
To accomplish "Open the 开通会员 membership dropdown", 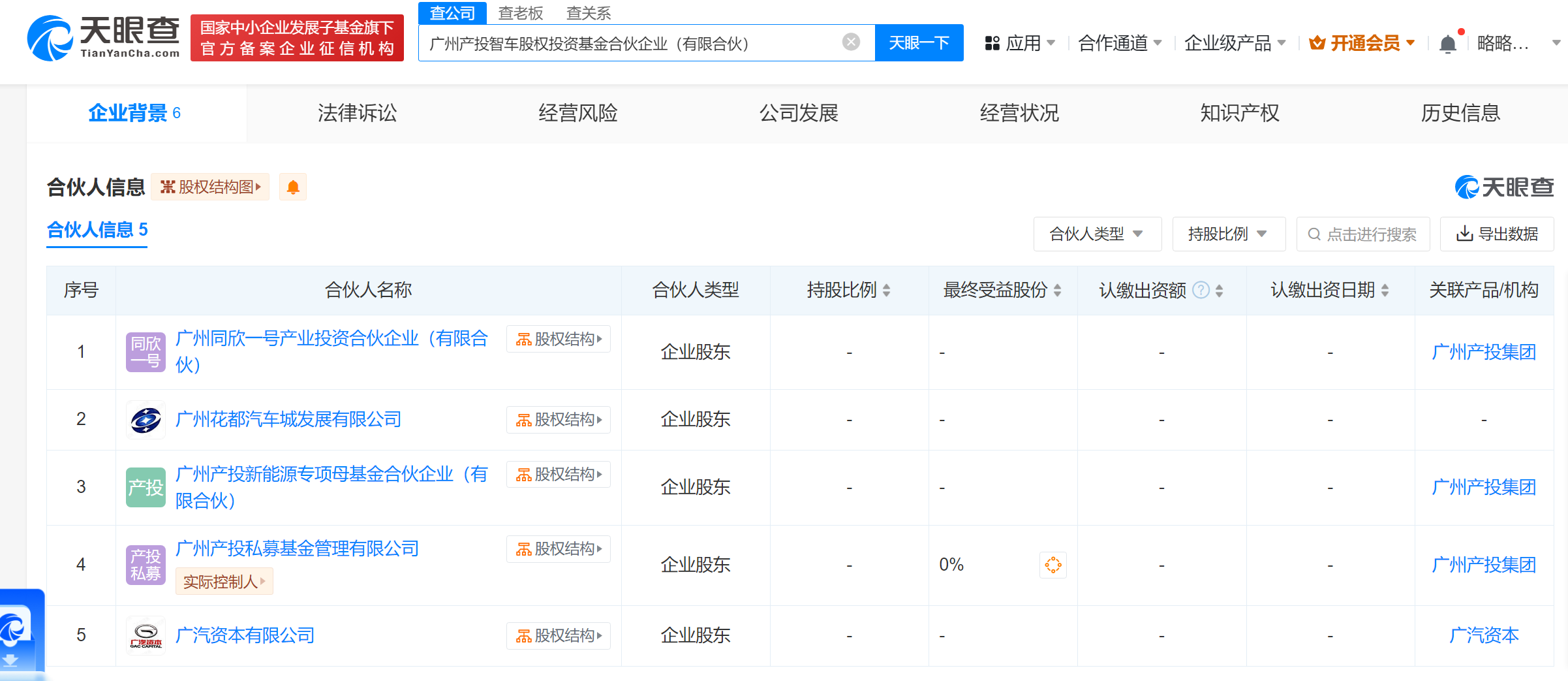I will click(1362, 43).
